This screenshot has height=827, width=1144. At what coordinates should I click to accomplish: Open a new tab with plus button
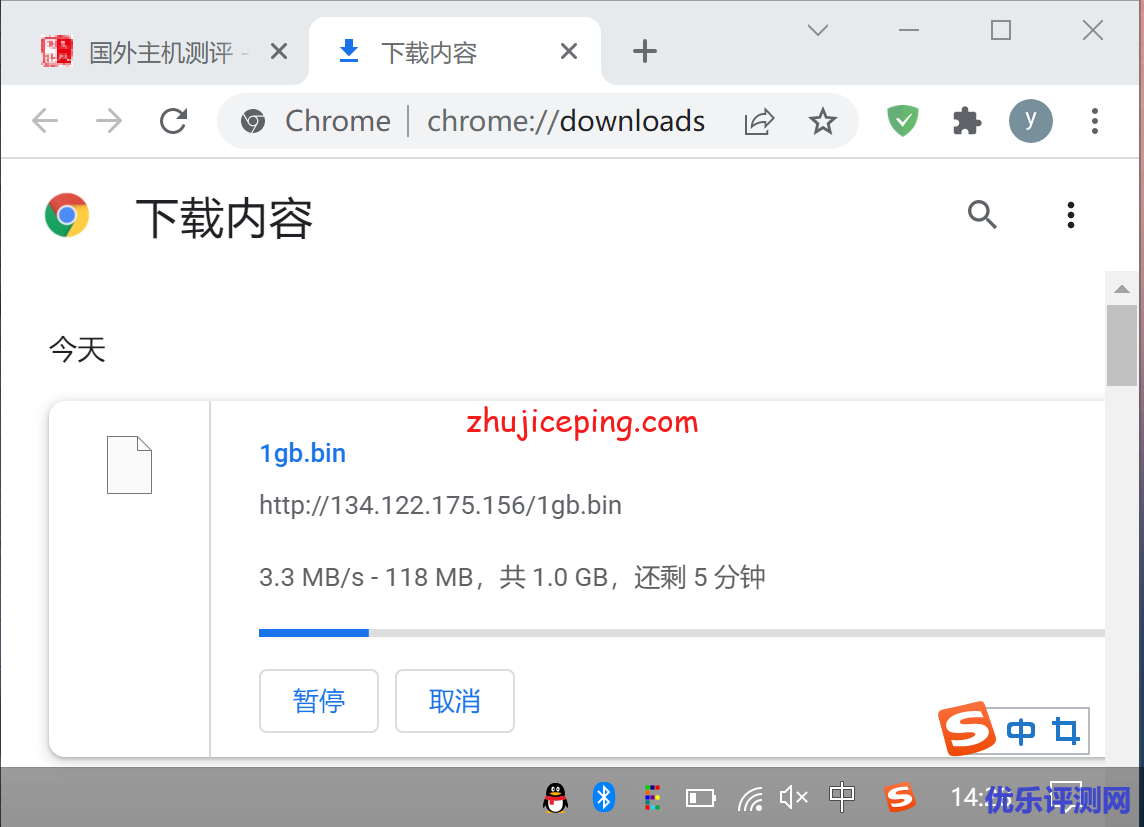pyautogui.click(x=645, y=52)
